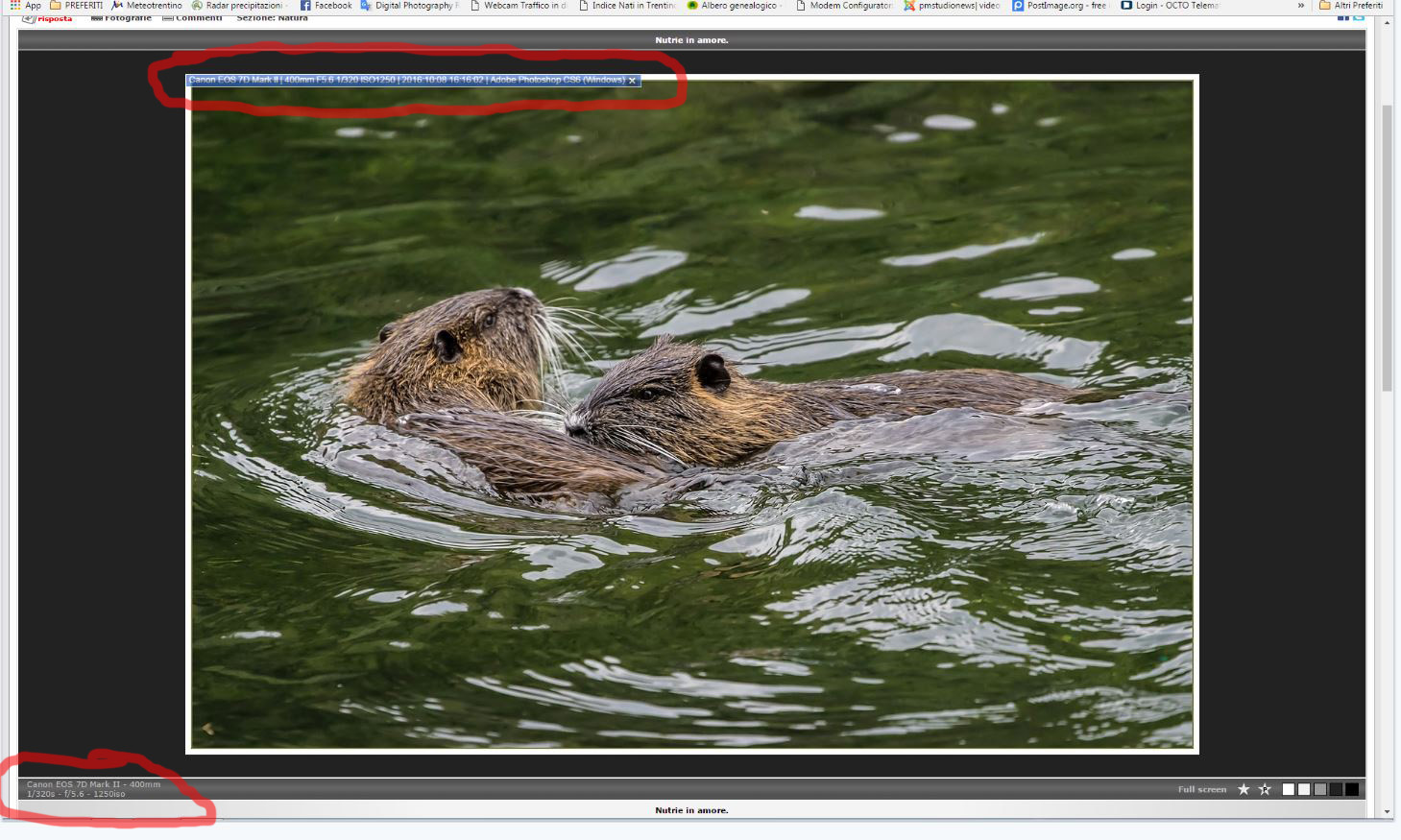
Task: Click the star icon marked with P
Action: click(x=1265, y=789)
